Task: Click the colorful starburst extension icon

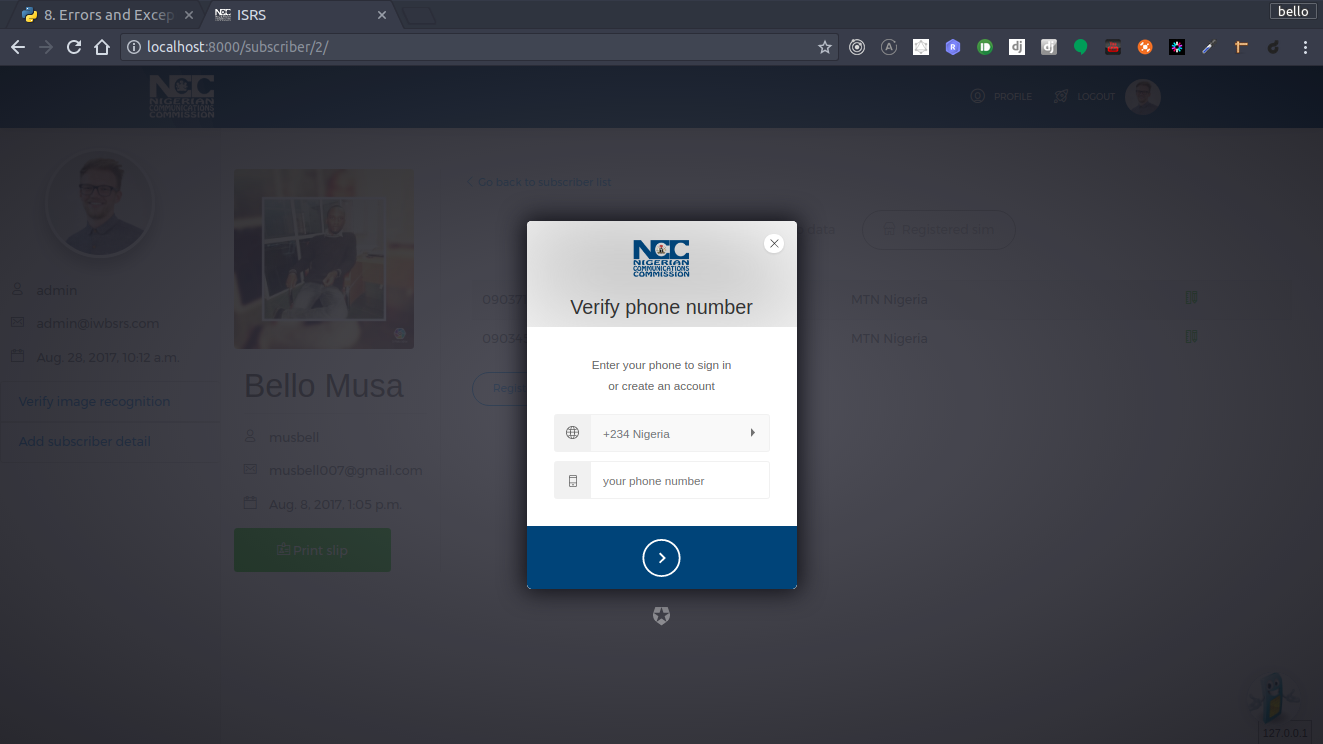Action: (1177, 47)
